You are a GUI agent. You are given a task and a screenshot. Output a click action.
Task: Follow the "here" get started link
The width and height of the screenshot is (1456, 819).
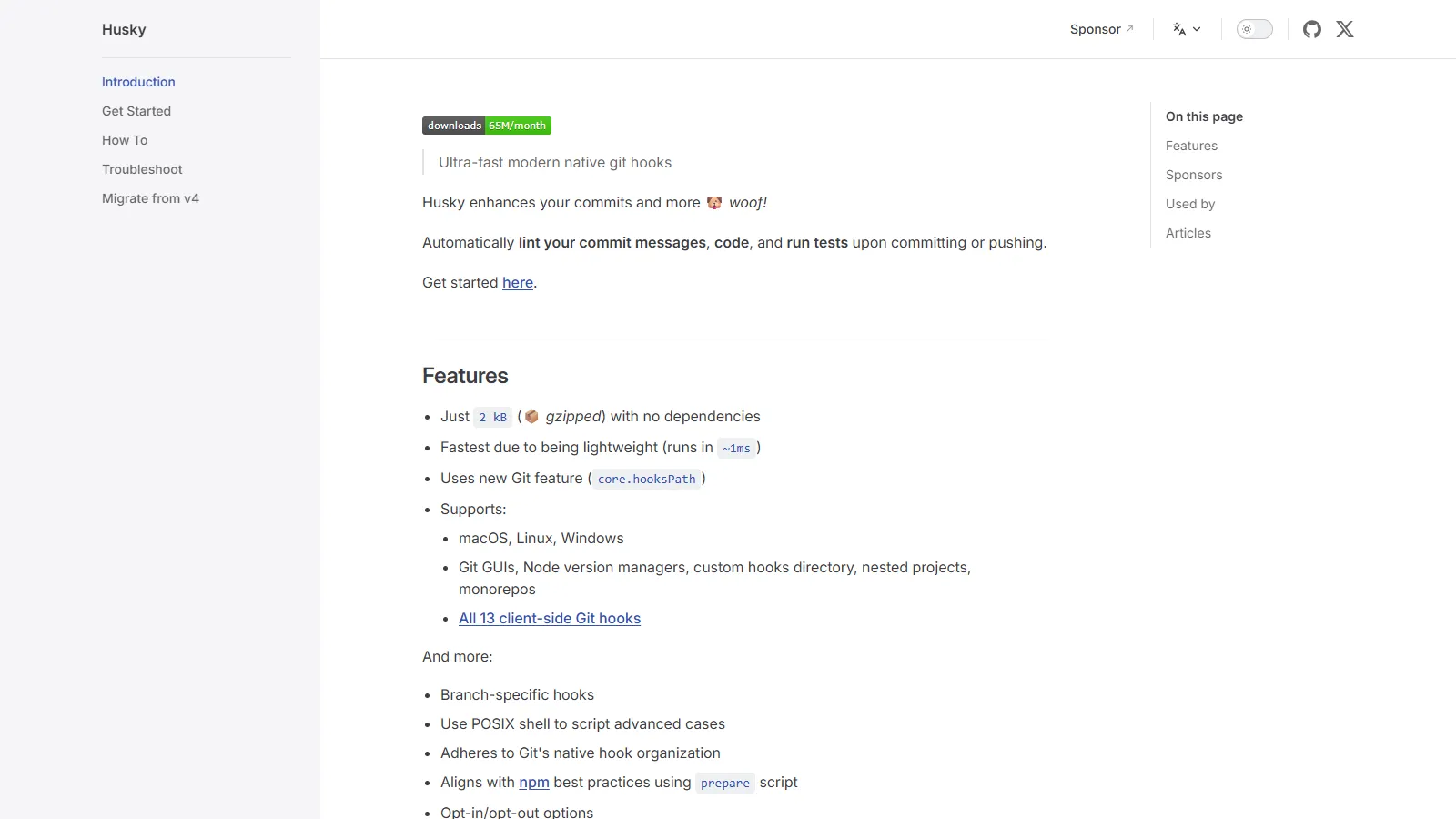(x=518, y=283)
